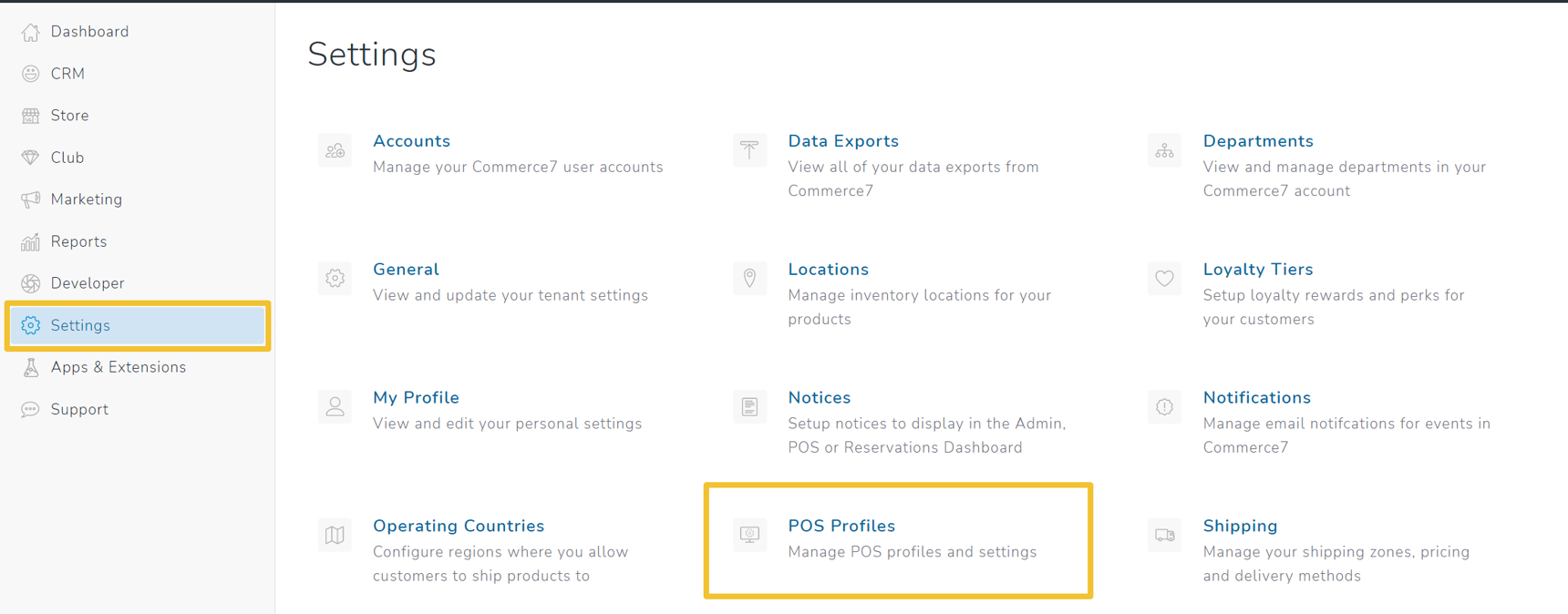Viewport: 1568px width, 614px height.
Task: Open the Support sidebar item
Action: click(x=79, y=409)
